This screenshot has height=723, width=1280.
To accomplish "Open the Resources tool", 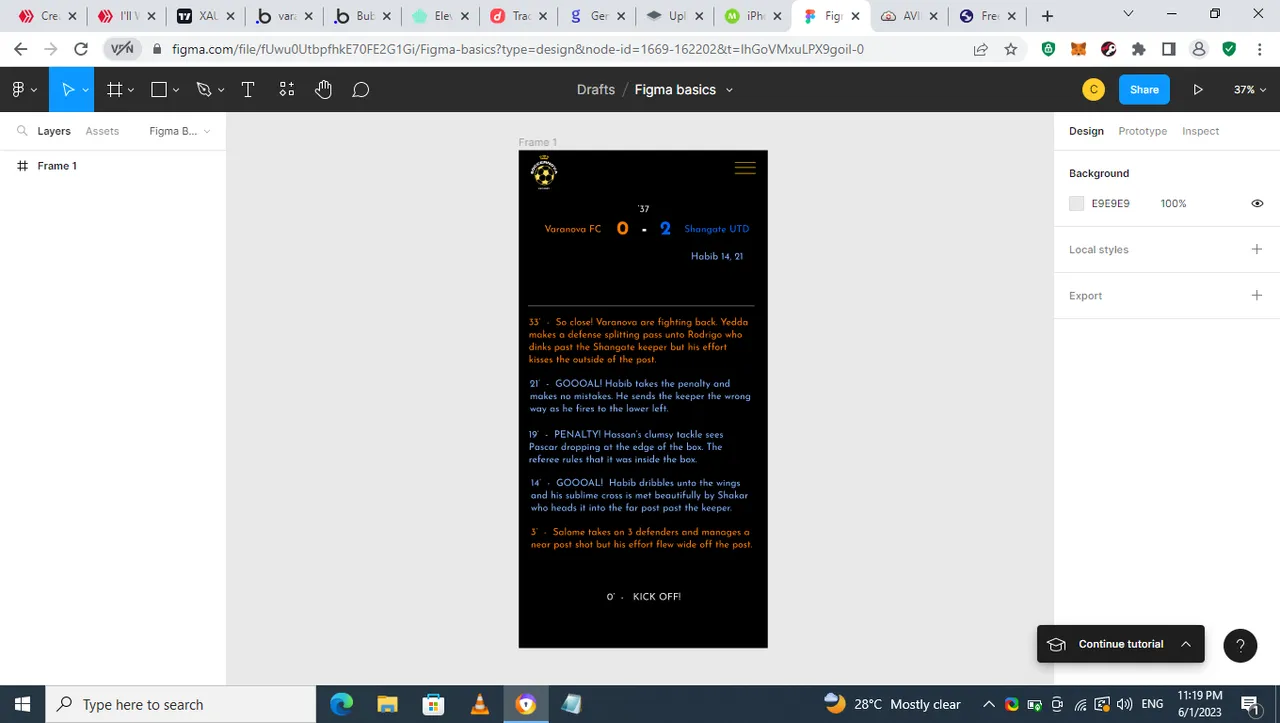I will [287, 89].
